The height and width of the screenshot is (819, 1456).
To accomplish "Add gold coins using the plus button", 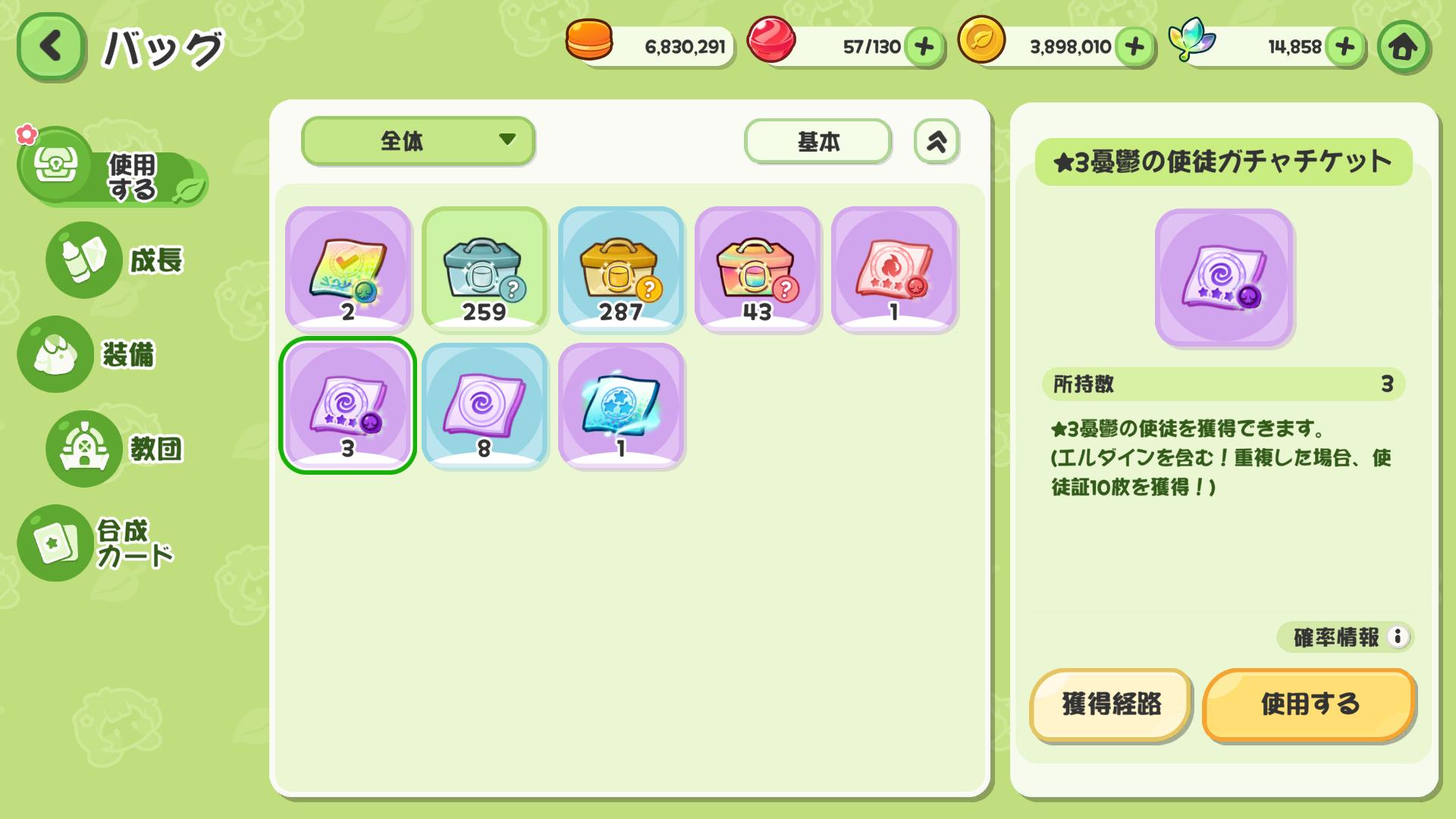I will tap(1134, 47).
